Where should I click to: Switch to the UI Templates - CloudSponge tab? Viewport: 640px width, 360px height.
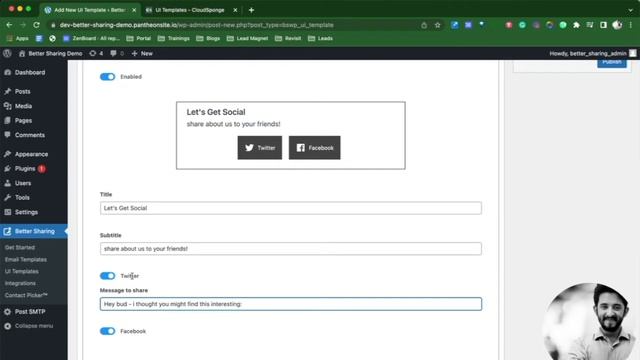[x=190, y=10]
